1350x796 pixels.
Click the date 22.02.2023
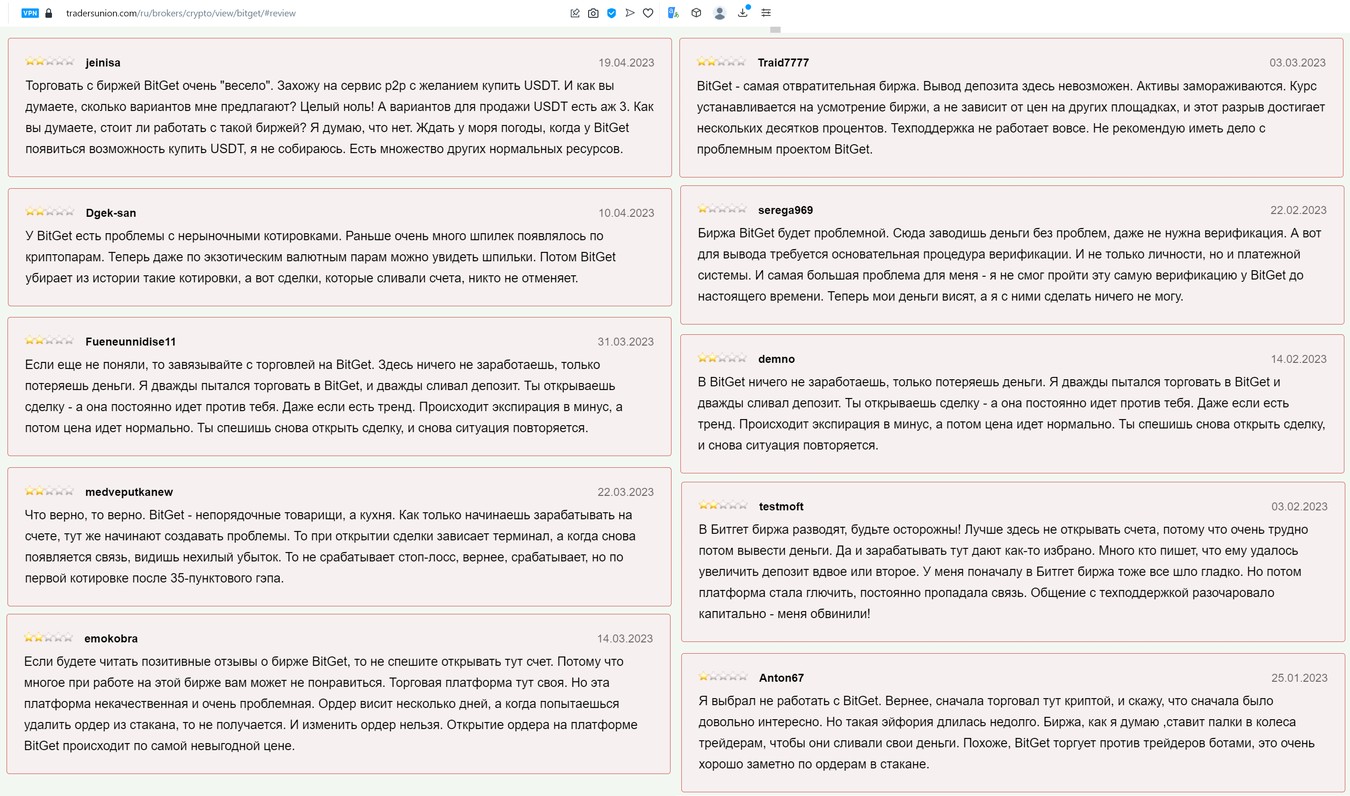click(1298, 210)
